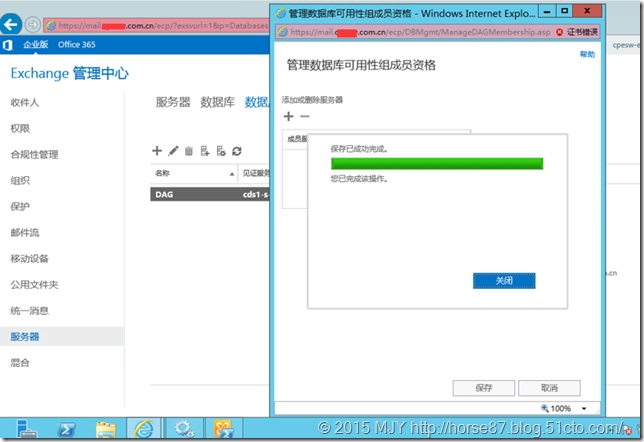Click the browser back arrow button

13,24
